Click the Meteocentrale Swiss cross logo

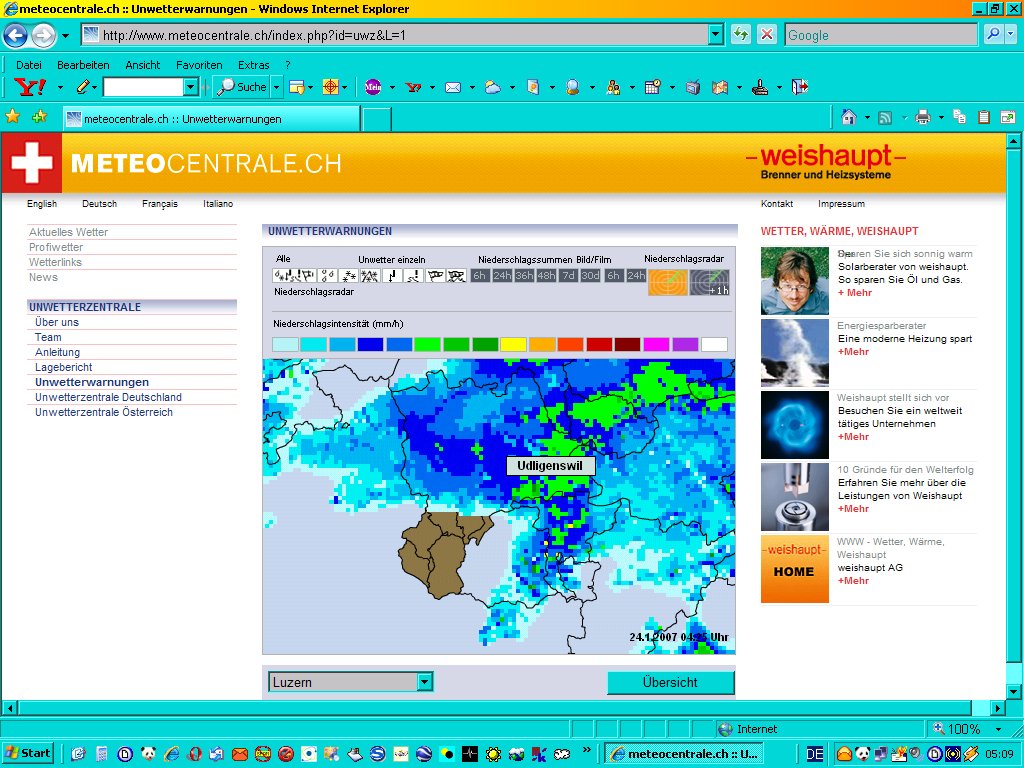31,163
